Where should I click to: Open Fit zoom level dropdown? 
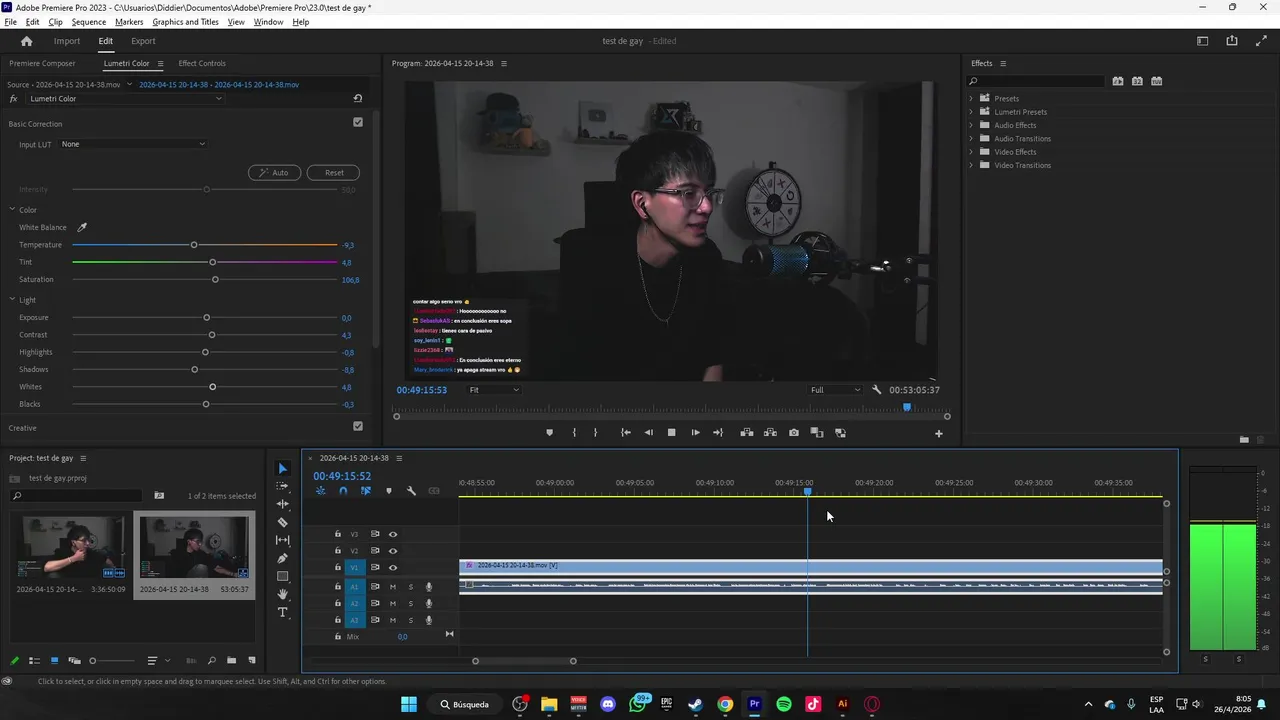pos(494,390)
